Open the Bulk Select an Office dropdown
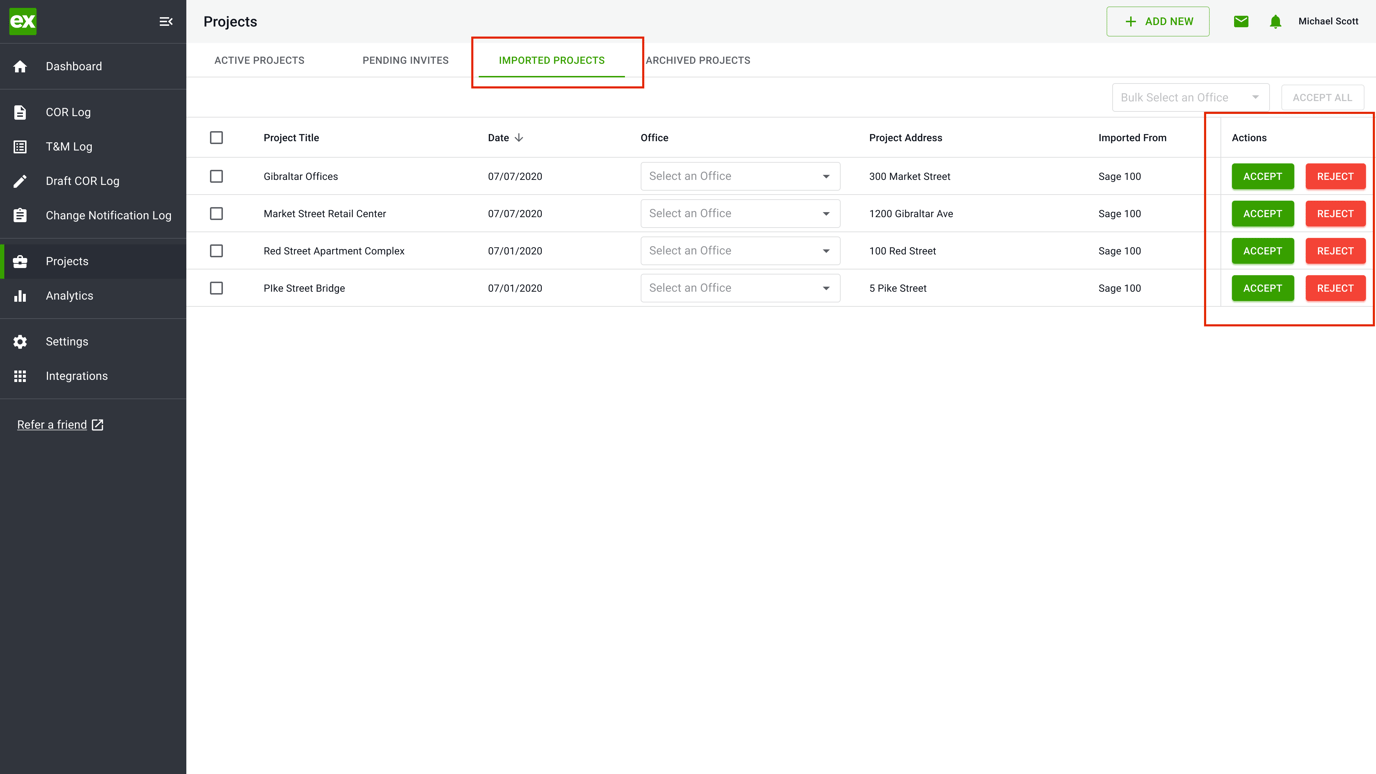The width and height of the screenshot is (1376, 774). click(x=1190, y=97)
